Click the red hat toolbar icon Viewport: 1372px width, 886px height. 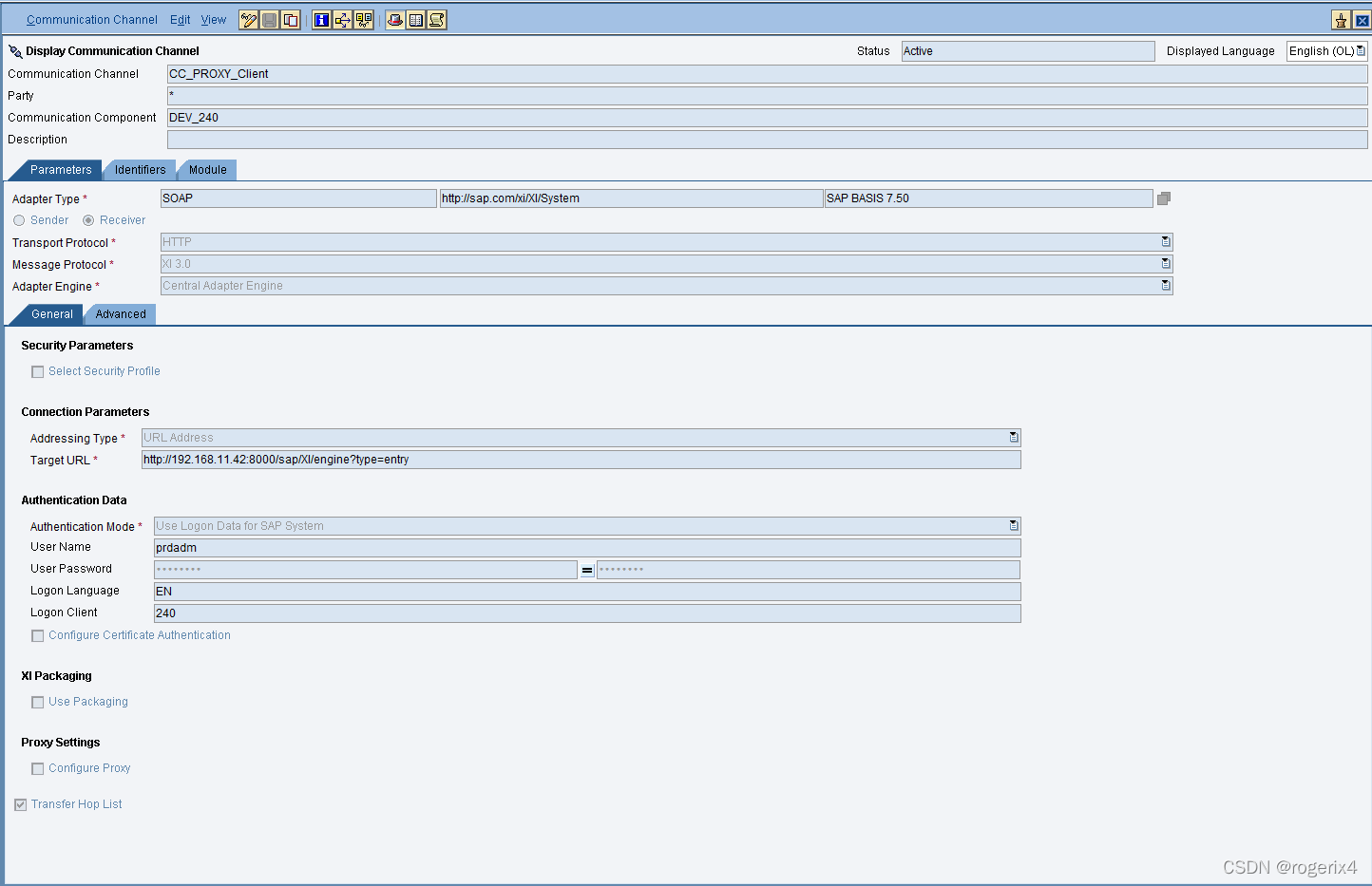pyautogui.click(x=395, y=20)
